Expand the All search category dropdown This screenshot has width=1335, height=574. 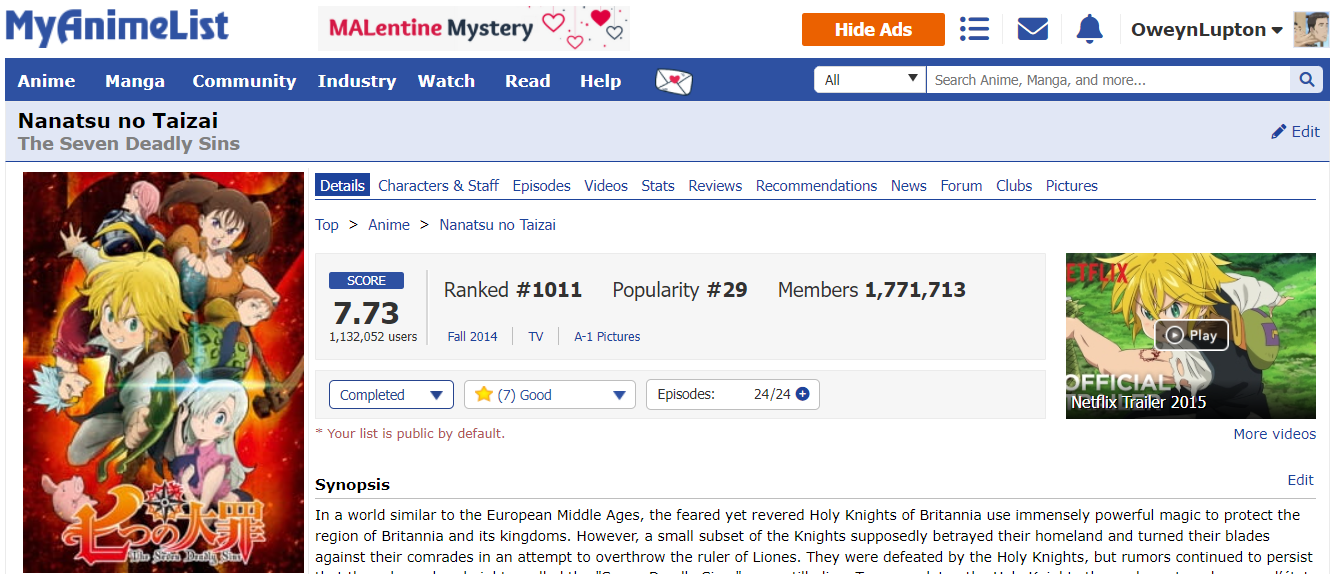tap(870, 80)
